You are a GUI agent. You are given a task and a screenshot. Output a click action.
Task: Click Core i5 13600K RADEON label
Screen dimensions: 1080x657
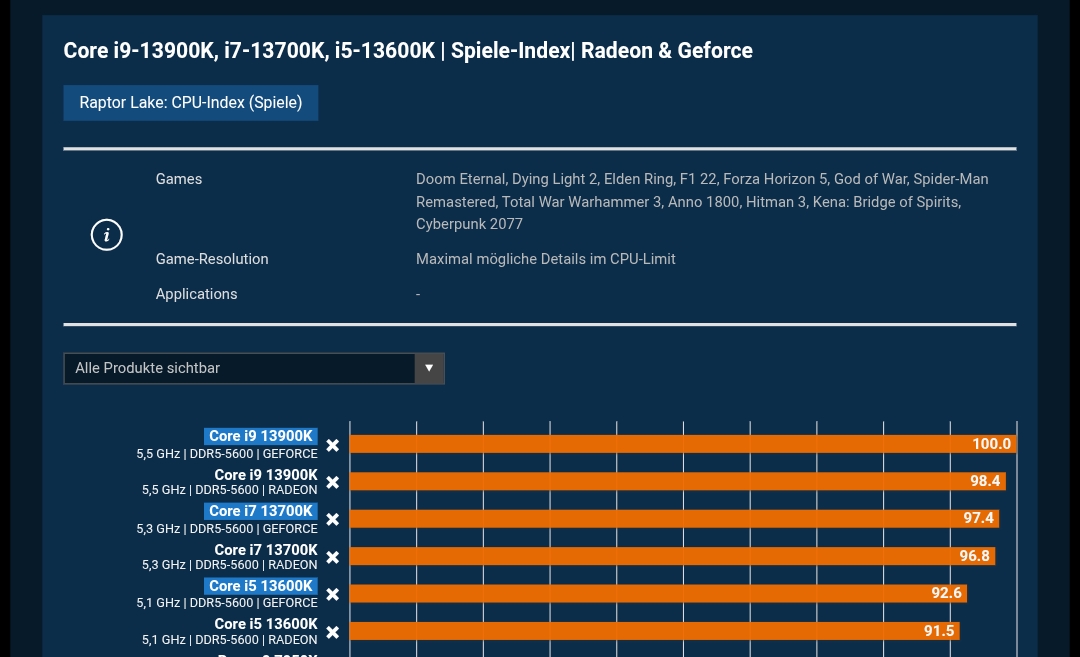[x=266, y=624]
